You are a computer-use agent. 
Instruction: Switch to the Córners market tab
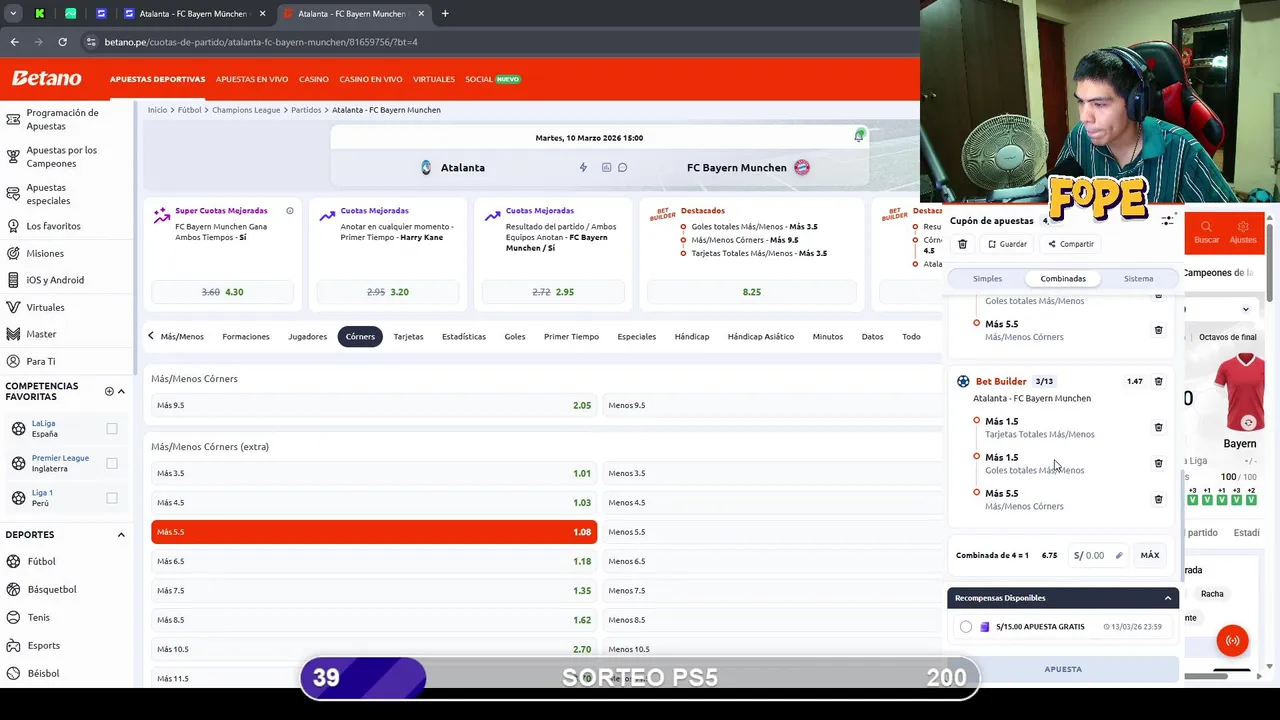360,337
